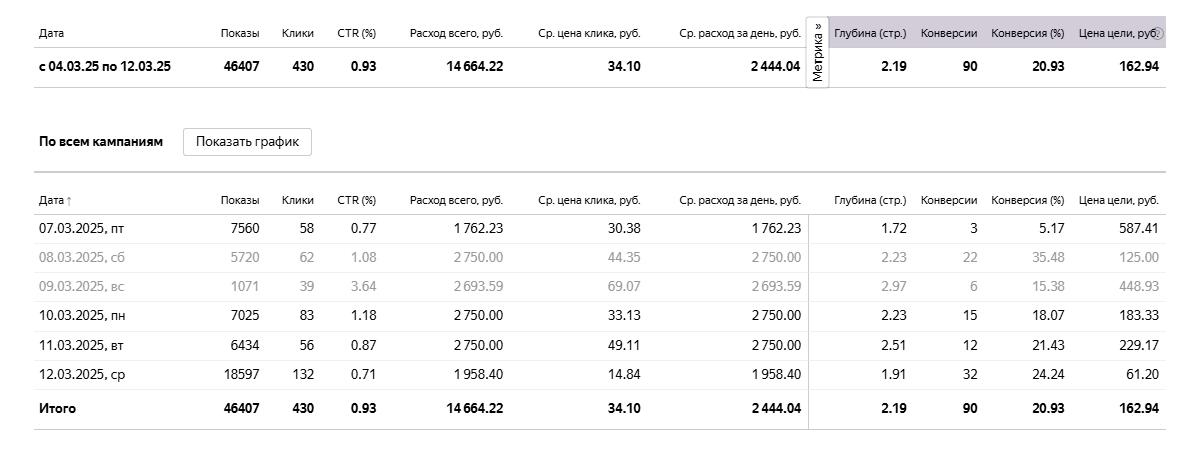Select the greyed 08.03.2025, сб date row
Screen dimensions: 1203x462
[x=81, y=258]
